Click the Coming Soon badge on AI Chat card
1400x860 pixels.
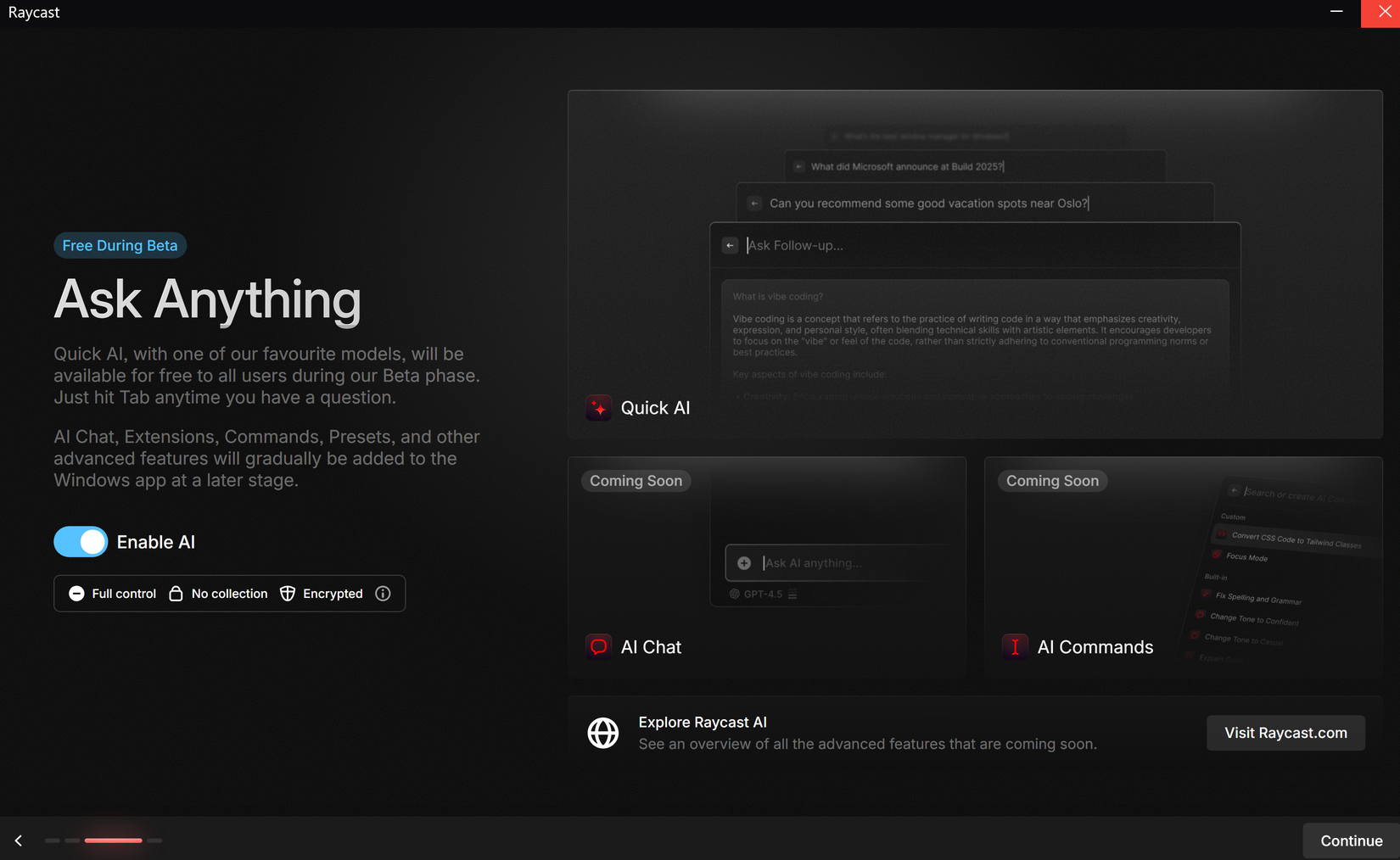coord(636,481)
